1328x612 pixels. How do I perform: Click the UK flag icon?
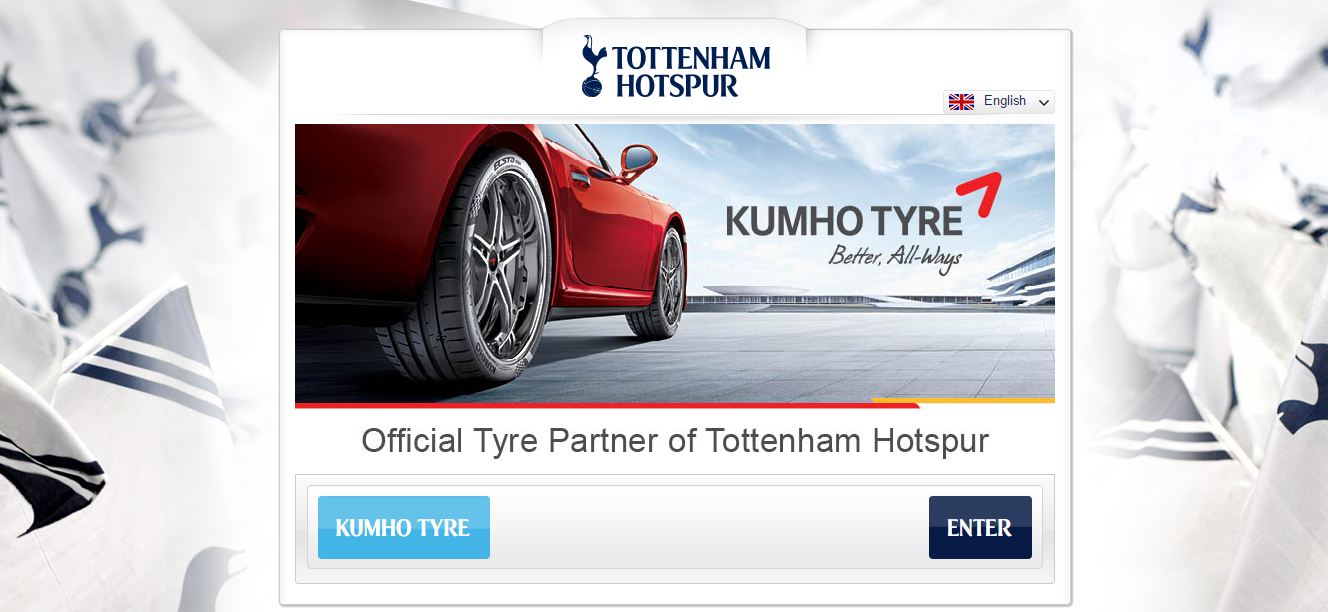961,102
